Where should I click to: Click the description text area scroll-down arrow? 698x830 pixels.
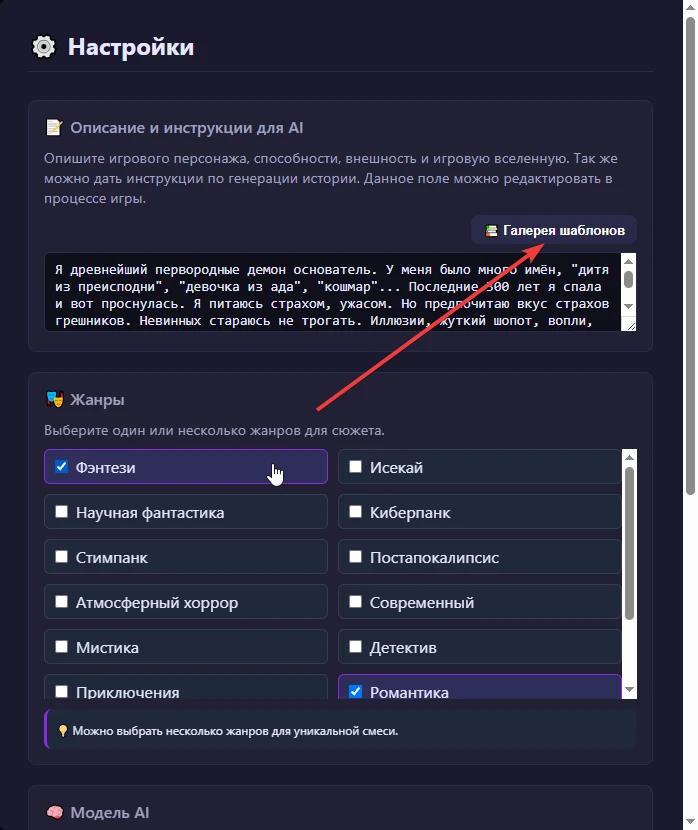[628, 306]
